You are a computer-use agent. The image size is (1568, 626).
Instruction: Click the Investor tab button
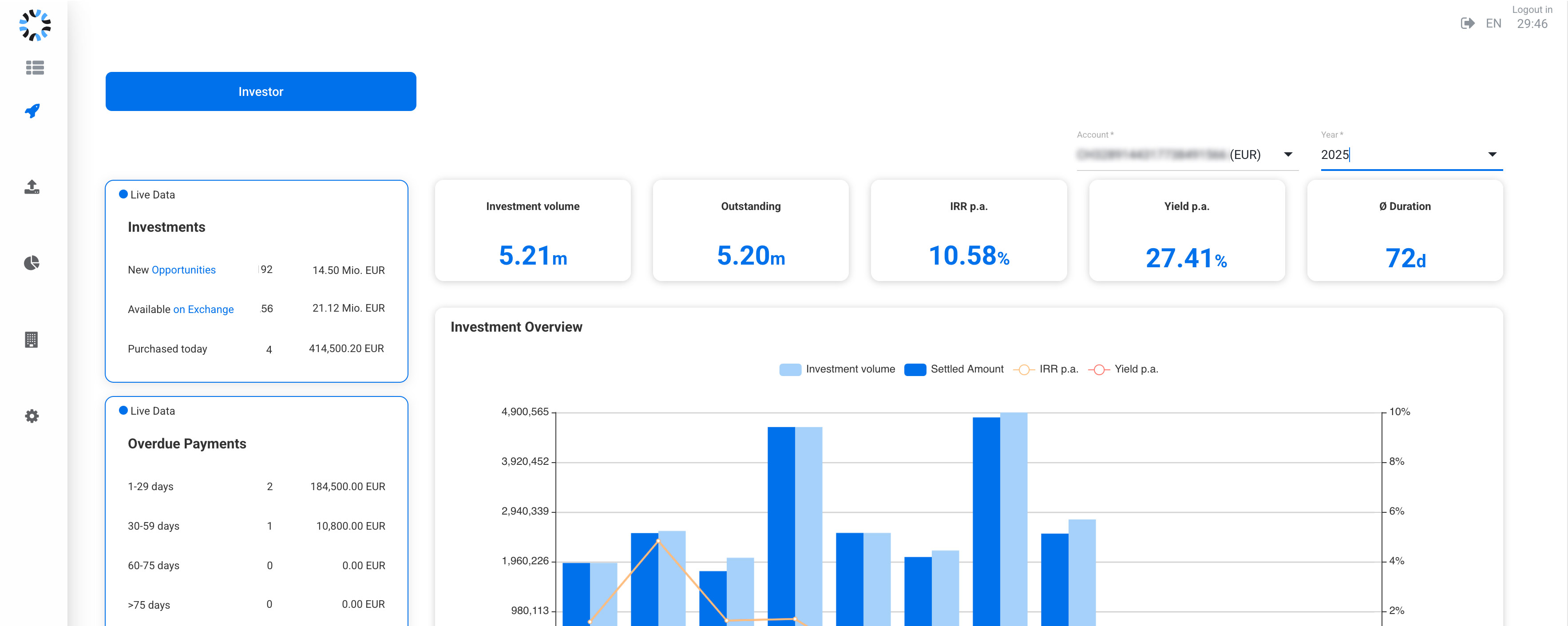click(x=261, y=91)
